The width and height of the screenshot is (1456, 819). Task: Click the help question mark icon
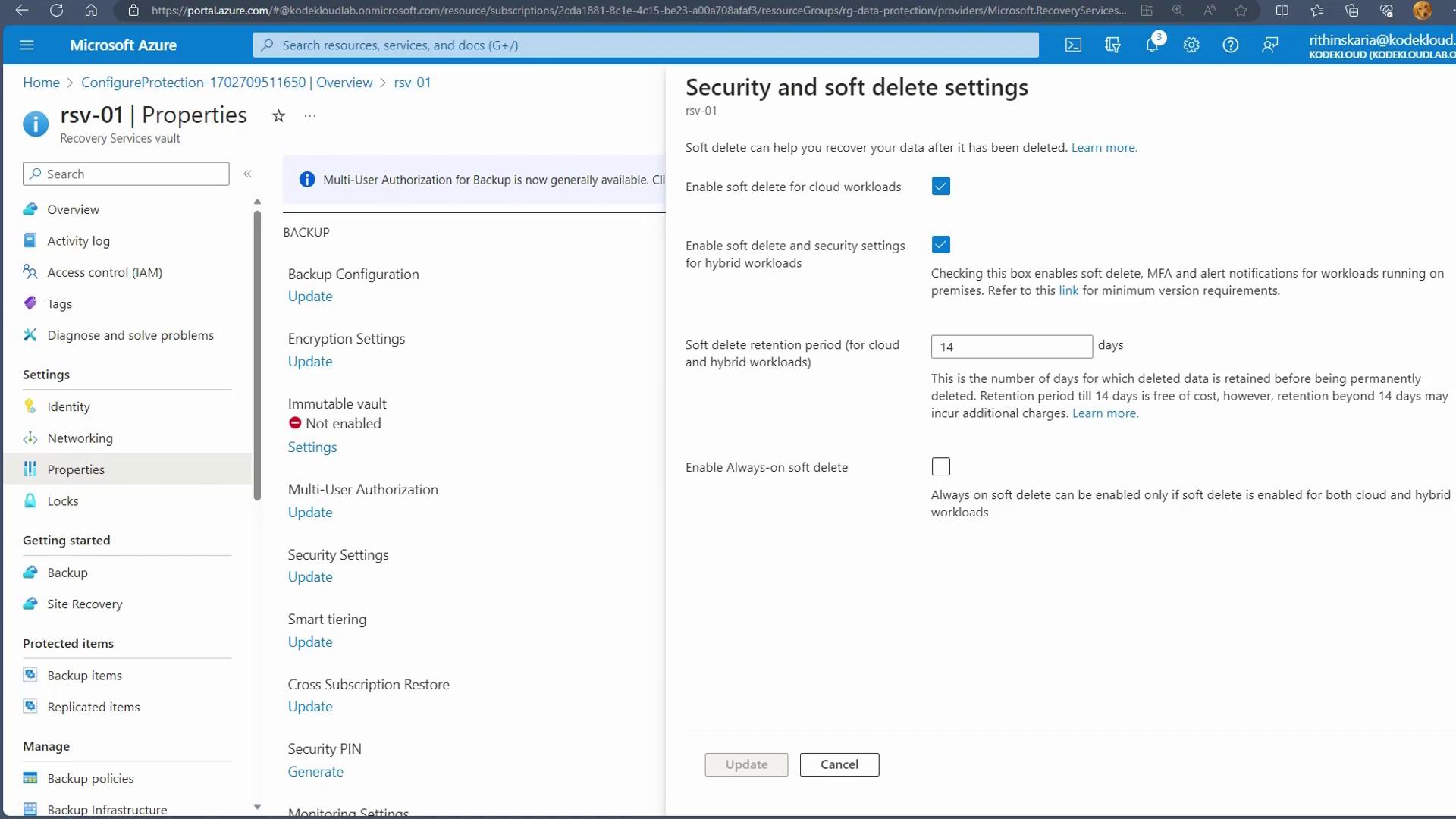point(1230,45)
